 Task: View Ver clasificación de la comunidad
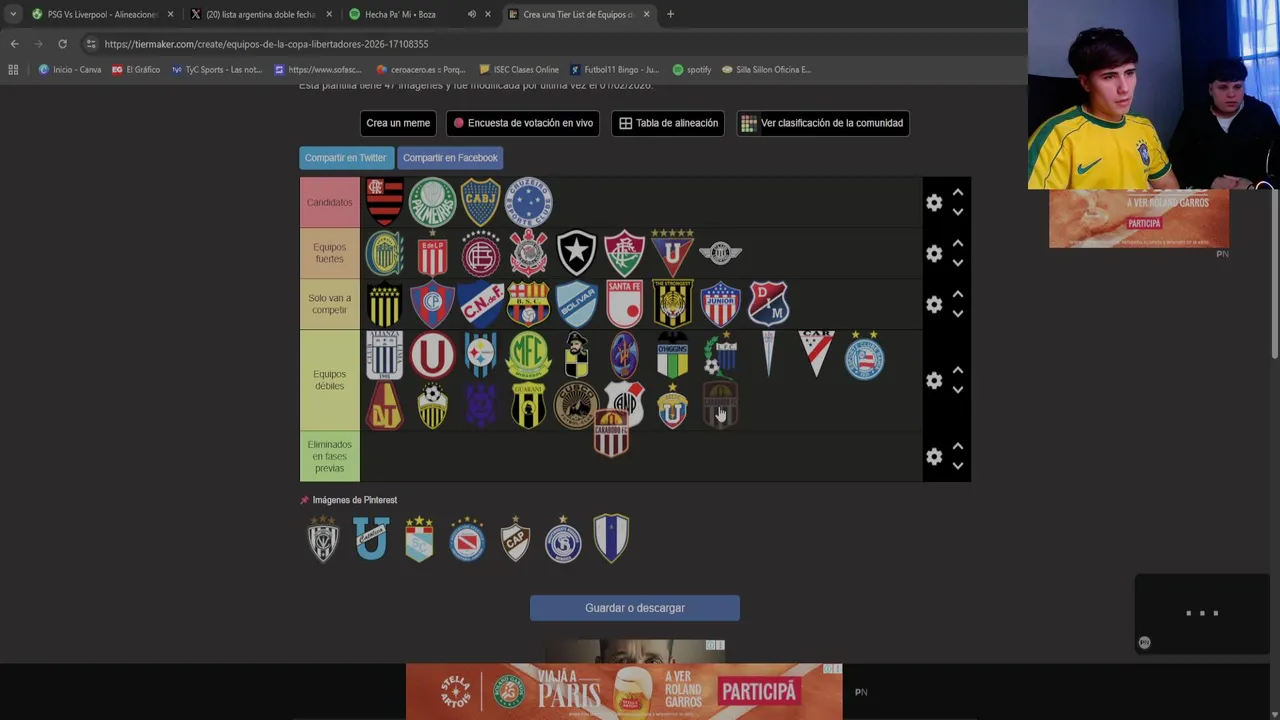[823, 123]
